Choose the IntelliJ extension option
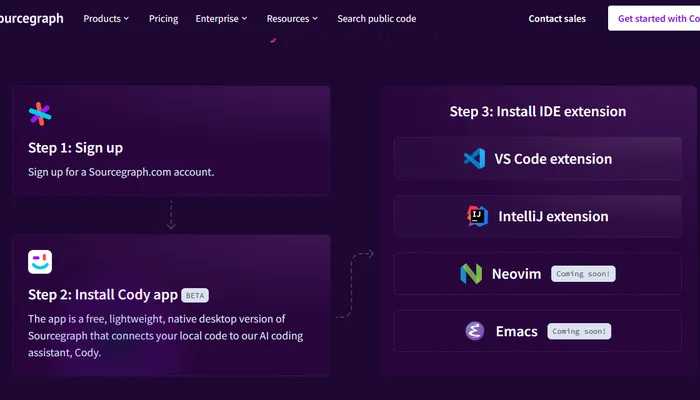700x400 pixels. 551,216
